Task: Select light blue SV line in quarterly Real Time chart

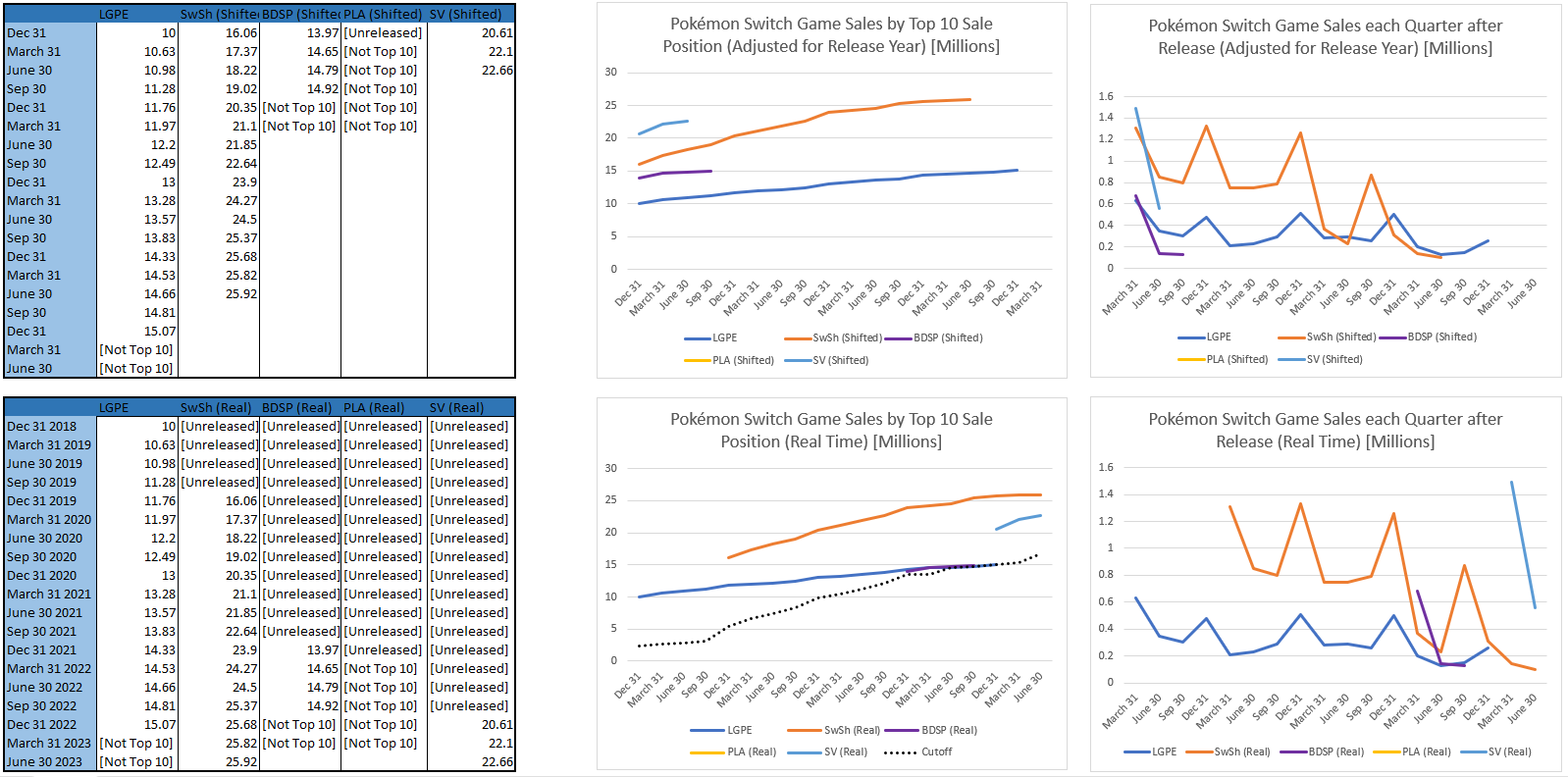Action: [x=1523, y=544]
